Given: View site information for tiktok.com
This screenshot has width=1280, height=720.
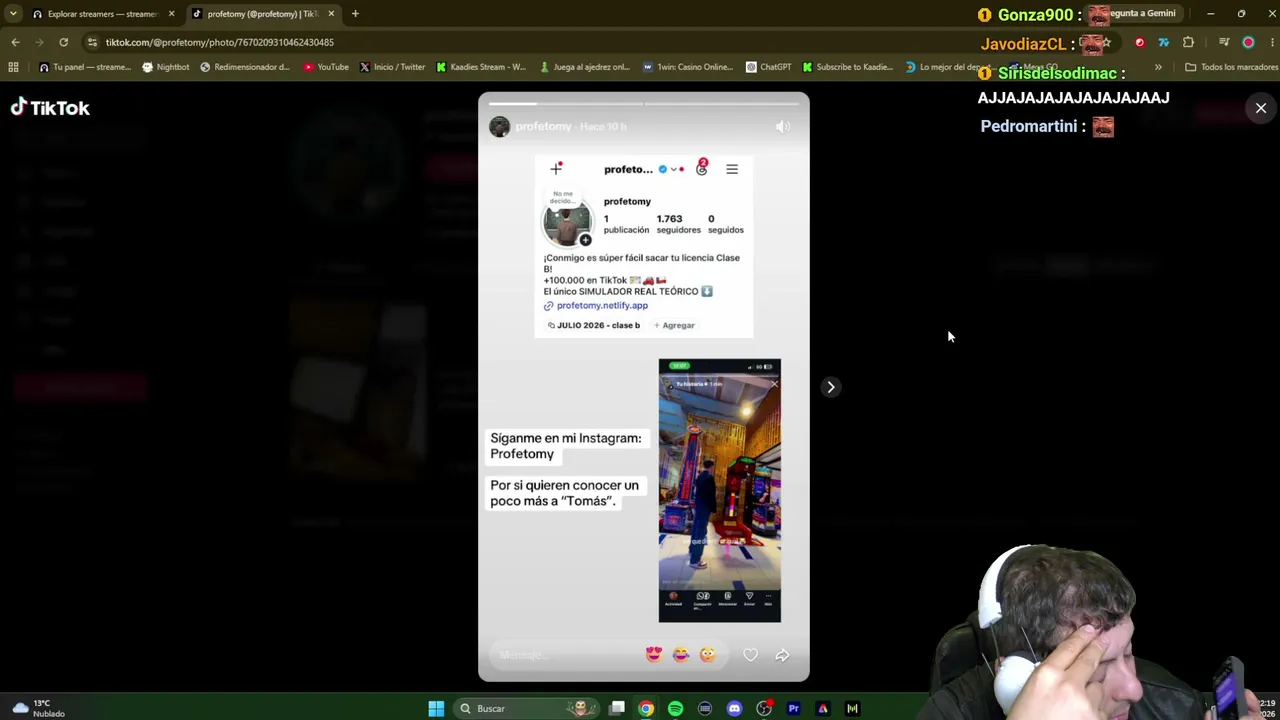Looking at the screenshot, I should 92,42.
